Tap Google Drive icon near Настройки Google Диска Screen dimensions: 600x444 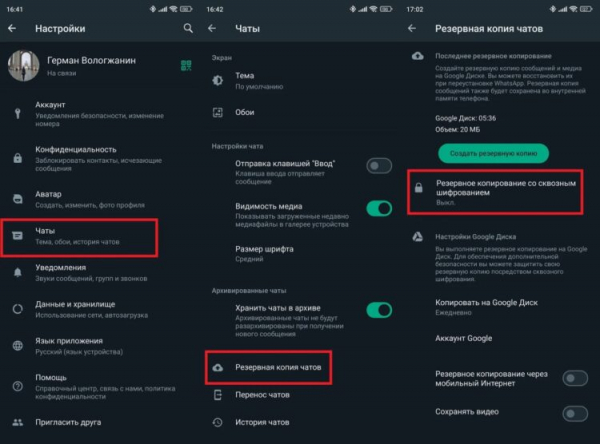point(417,237)
